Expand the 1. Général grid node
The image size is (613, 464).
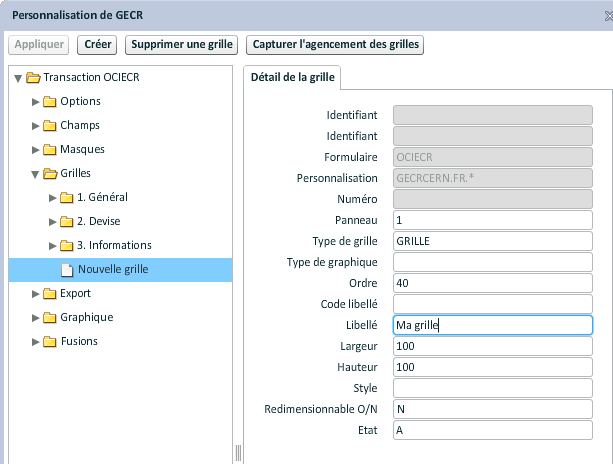pyautogui.click(x=52, y=197)
